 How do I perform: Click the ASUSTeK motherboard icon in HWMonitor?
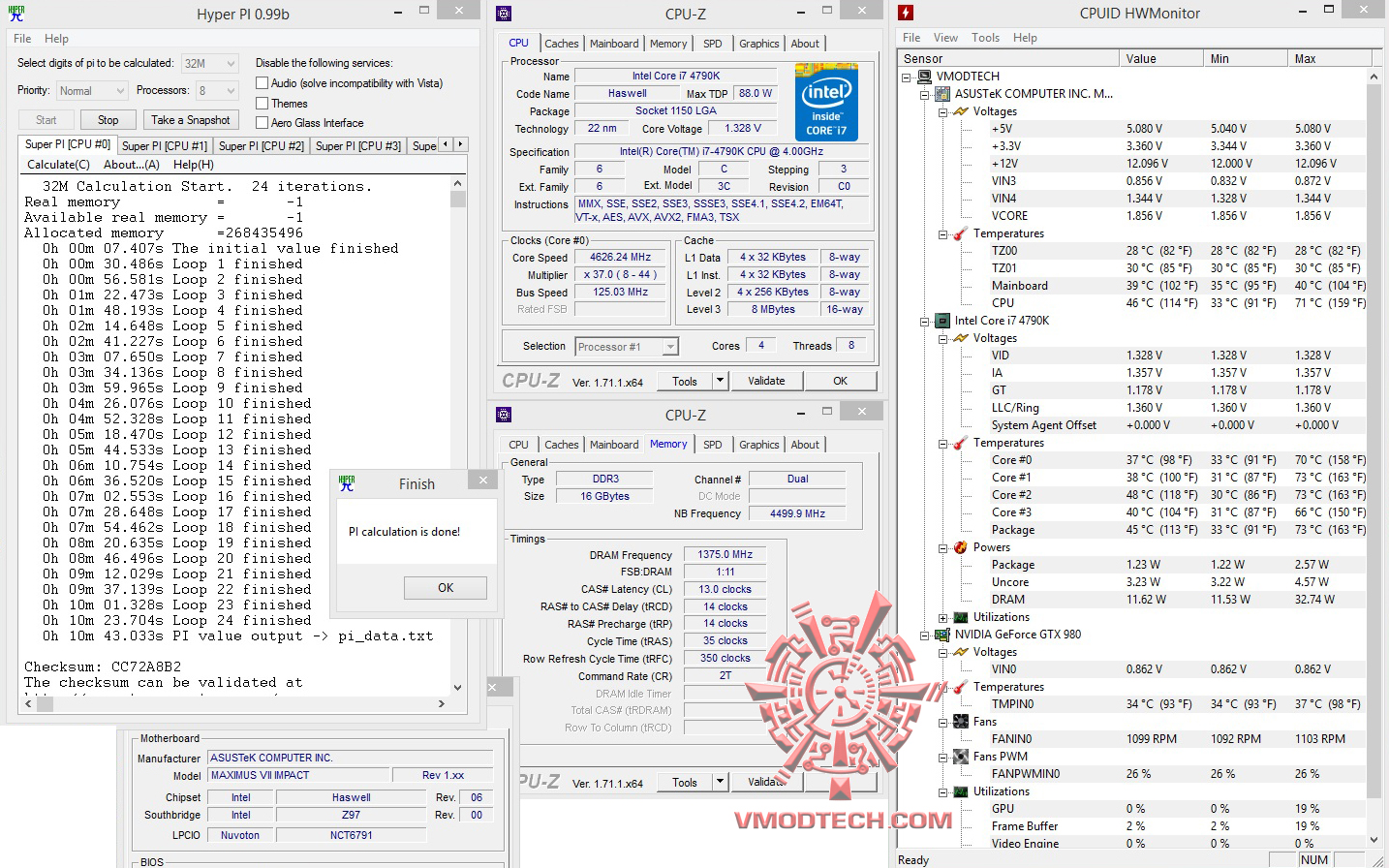[x=943, y=94]
